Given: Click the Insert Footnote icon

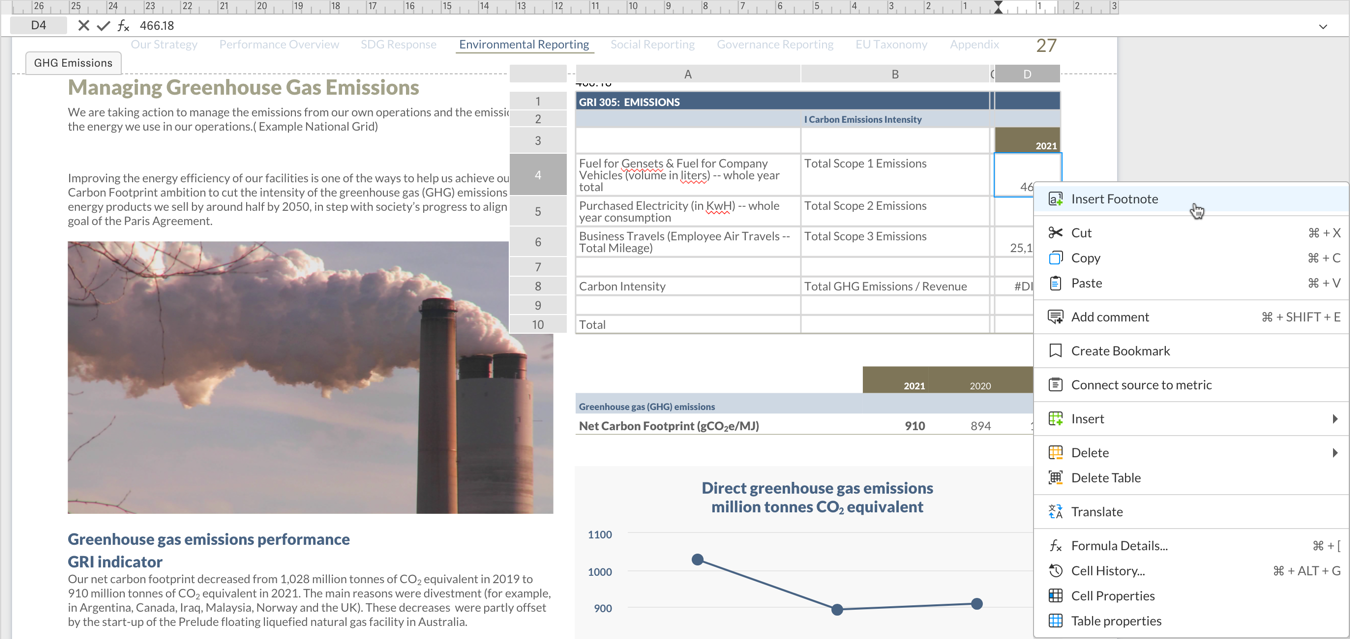Looking at the screenshot, I should click(x=1055, y=199).
